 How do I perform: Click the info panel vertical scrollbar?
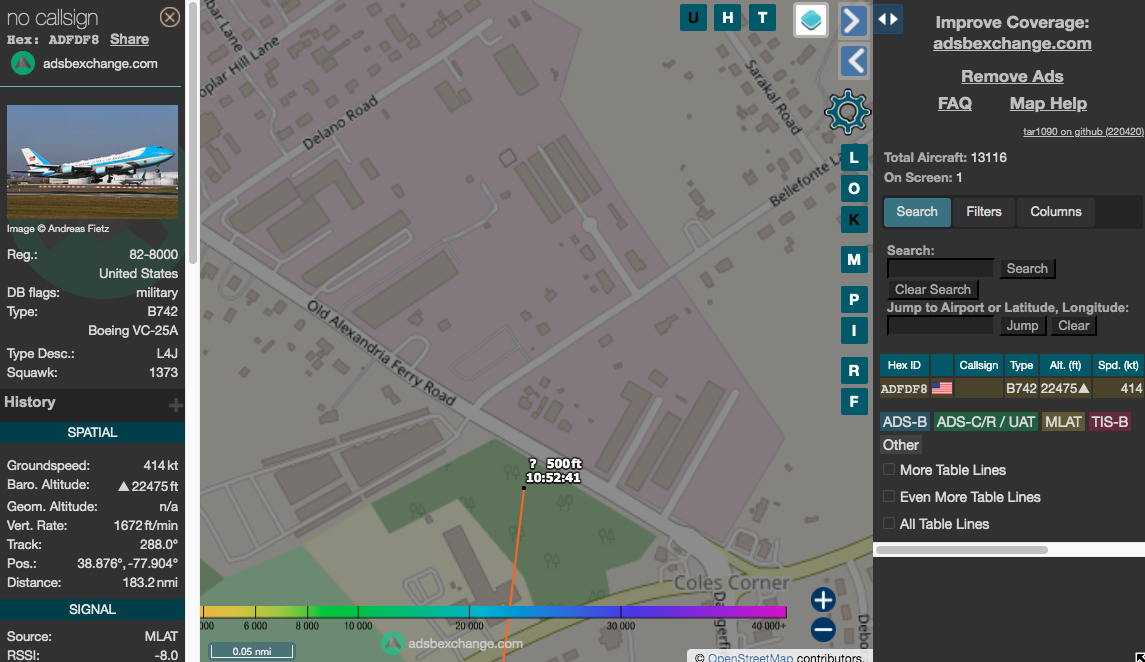tap(193, 131)
